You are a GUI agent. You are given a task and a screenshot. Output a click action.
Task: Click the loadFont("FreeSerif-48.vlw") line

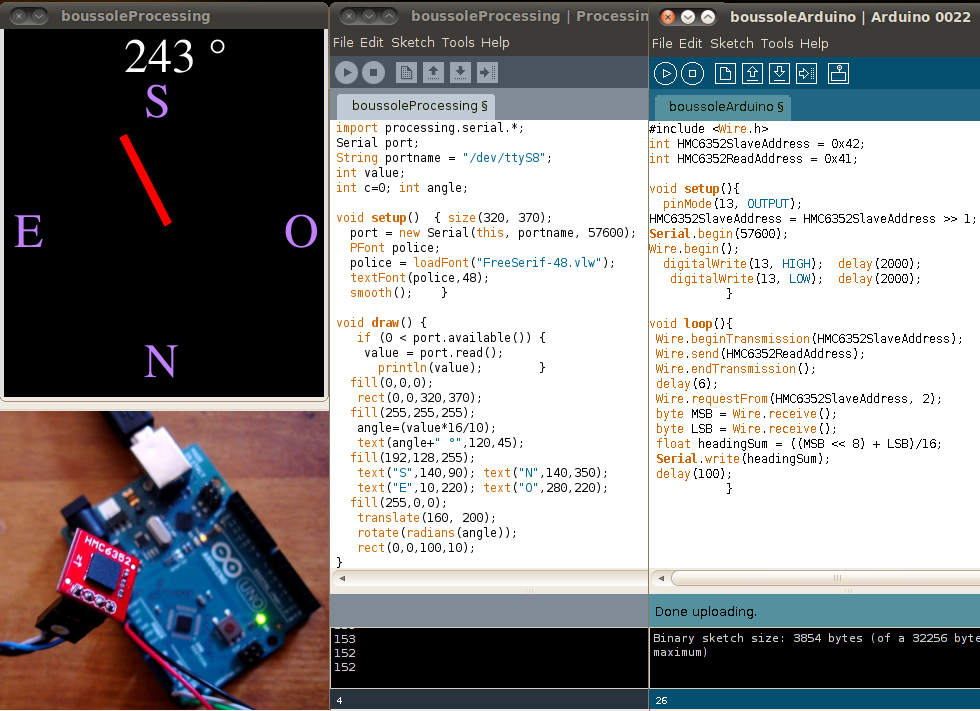[482, 263]
